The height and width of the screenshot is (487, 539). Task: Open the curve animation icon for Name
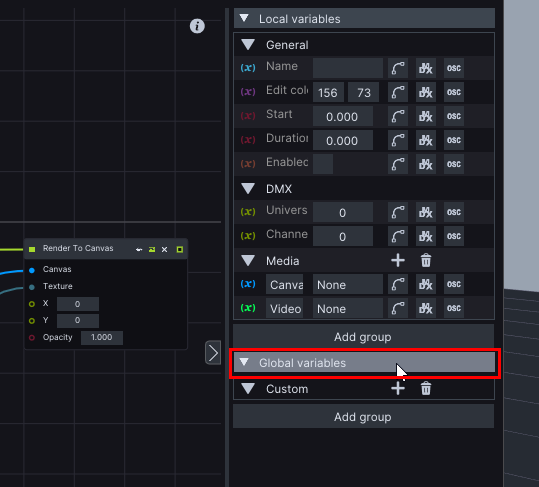[x=398, y=68]
